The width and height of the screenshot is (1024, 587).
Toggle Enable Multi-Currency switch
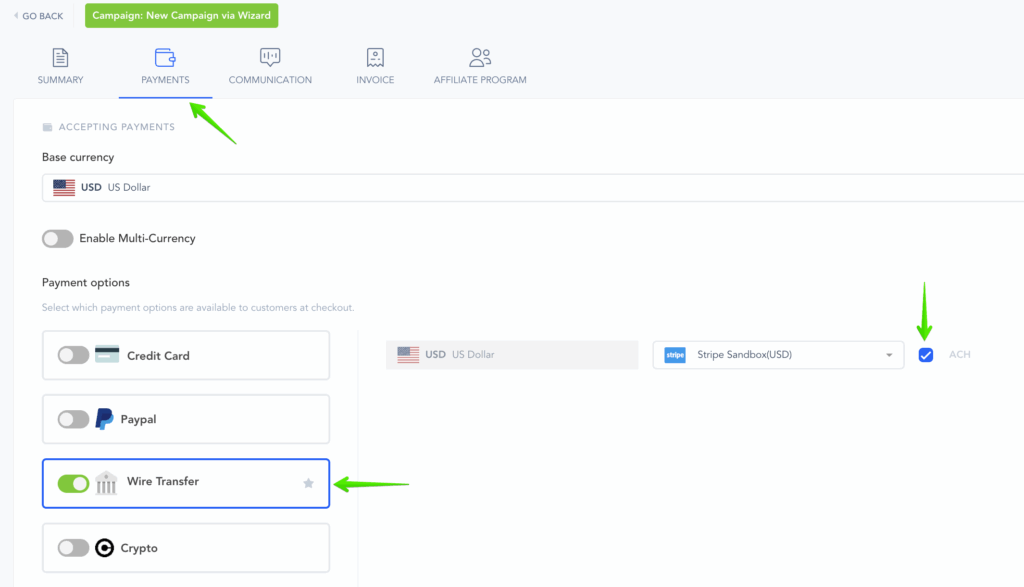click(57, 238)
